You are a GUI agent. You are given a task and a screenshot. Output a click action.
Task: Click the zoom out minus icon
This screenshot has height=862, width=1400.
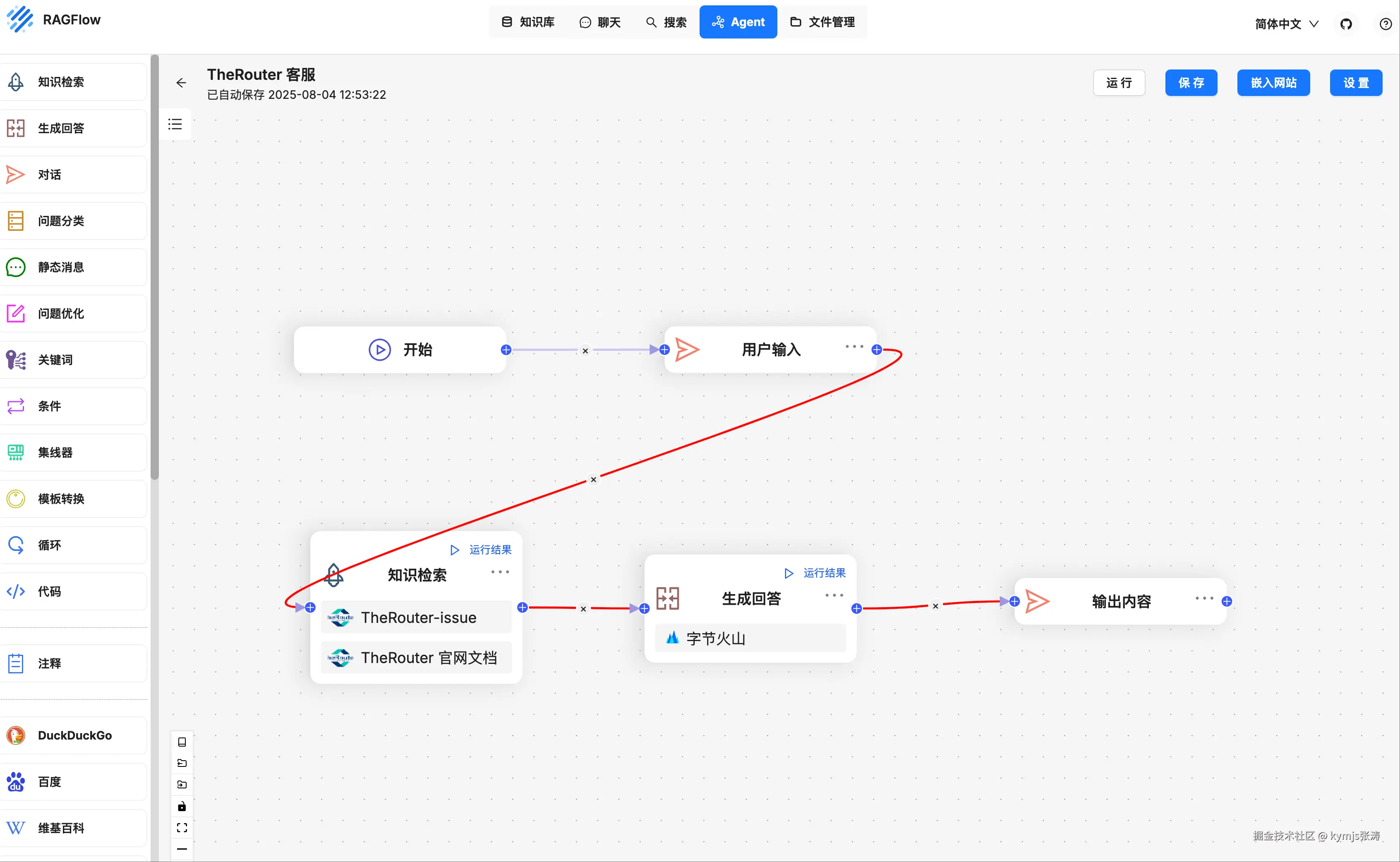tap(182, 849)
